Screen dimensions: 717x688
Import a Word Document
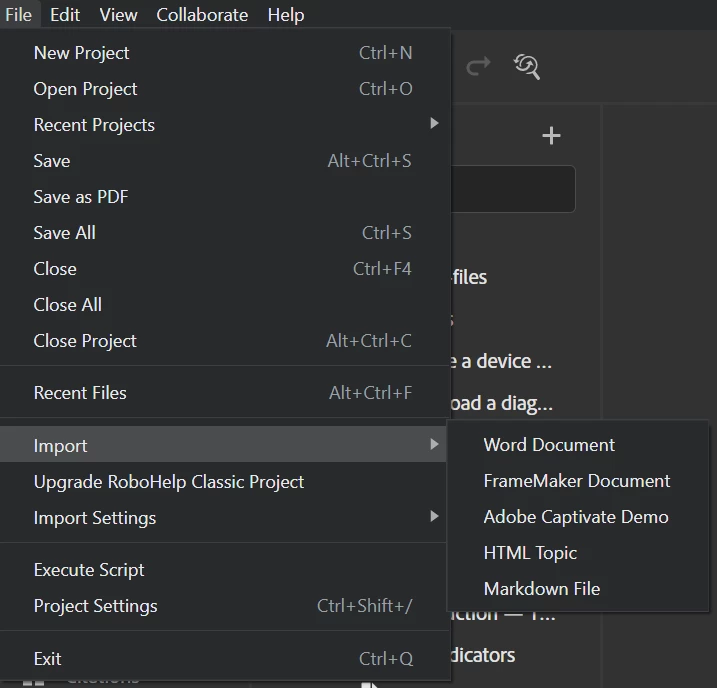coord(578,445)
